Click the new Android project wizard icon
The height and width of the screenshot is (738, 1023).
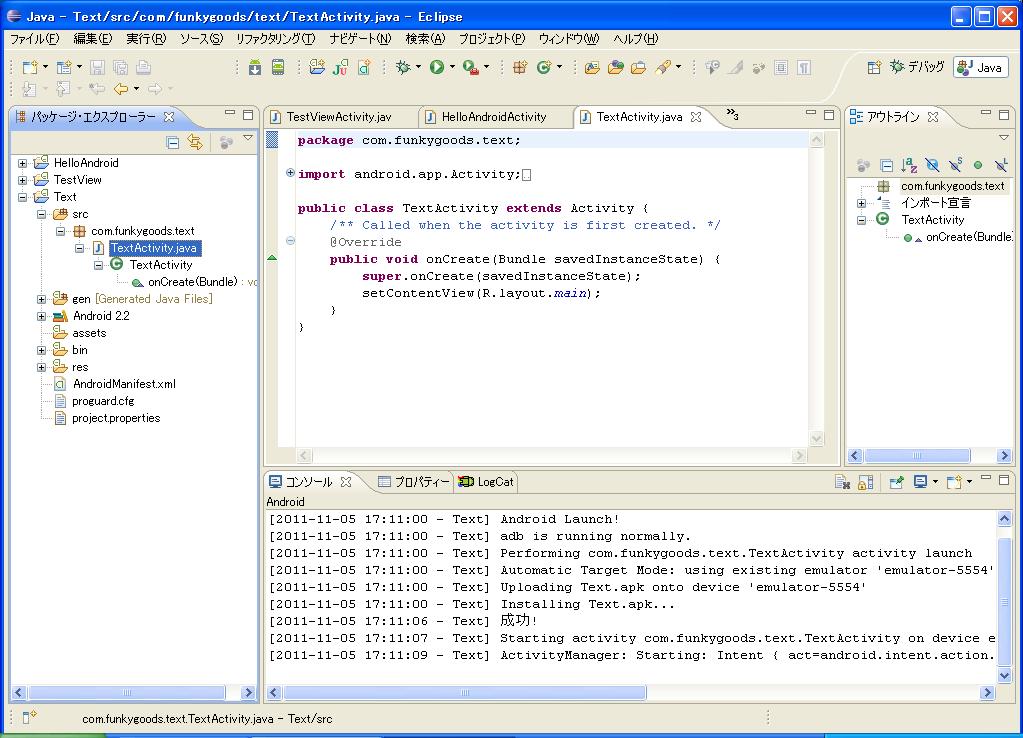(x=317, y=67)
